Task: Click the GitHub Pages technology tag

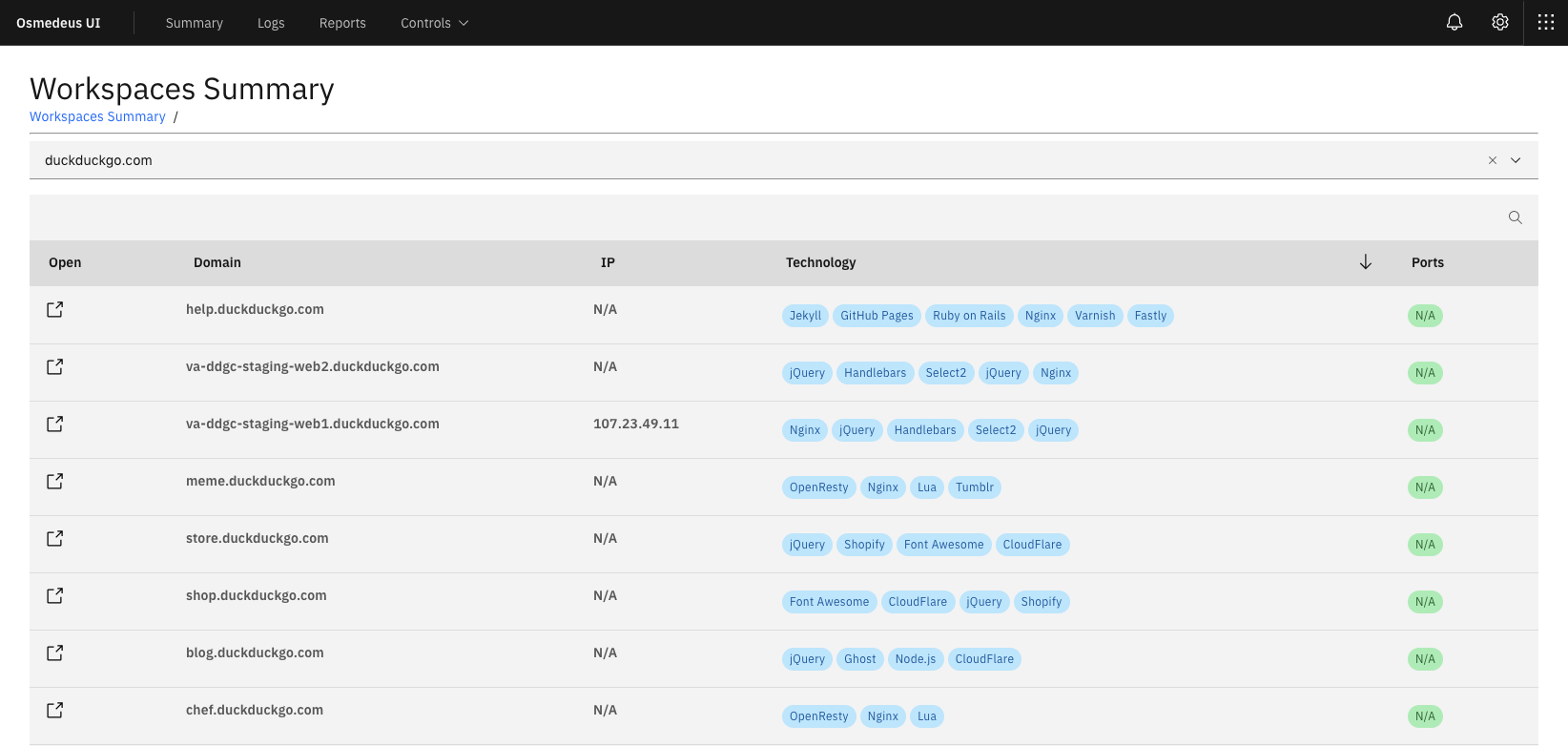Action: (x=877, y=316)
